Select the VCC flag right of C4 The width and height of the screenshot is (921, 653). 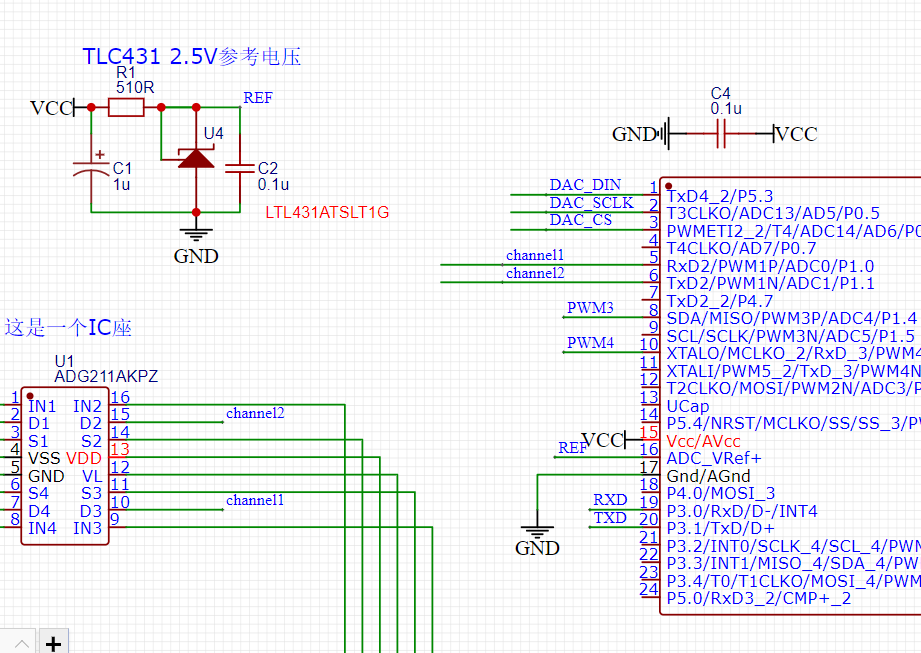pyautogui.click(x=795, y=134)
